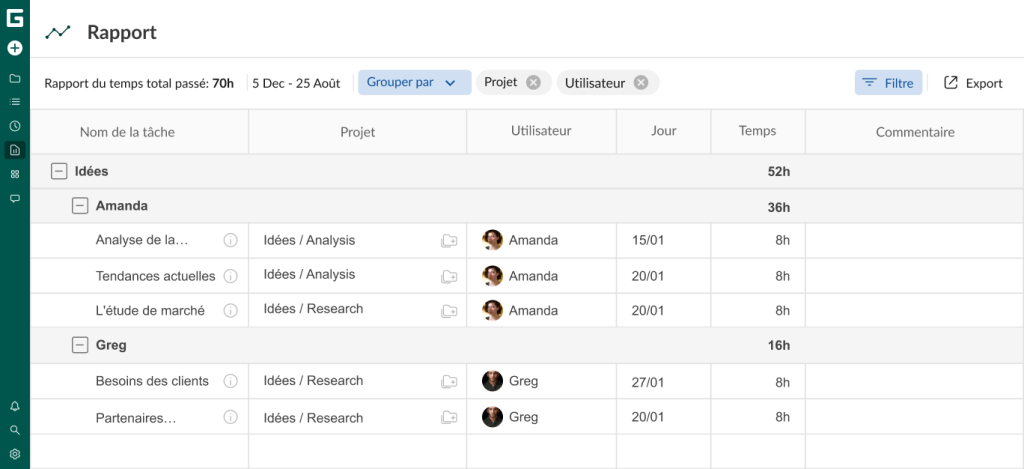The image size is (1024, 469).
Task: Open settings gear icon in sidebar
Action: tap(14, 454)
